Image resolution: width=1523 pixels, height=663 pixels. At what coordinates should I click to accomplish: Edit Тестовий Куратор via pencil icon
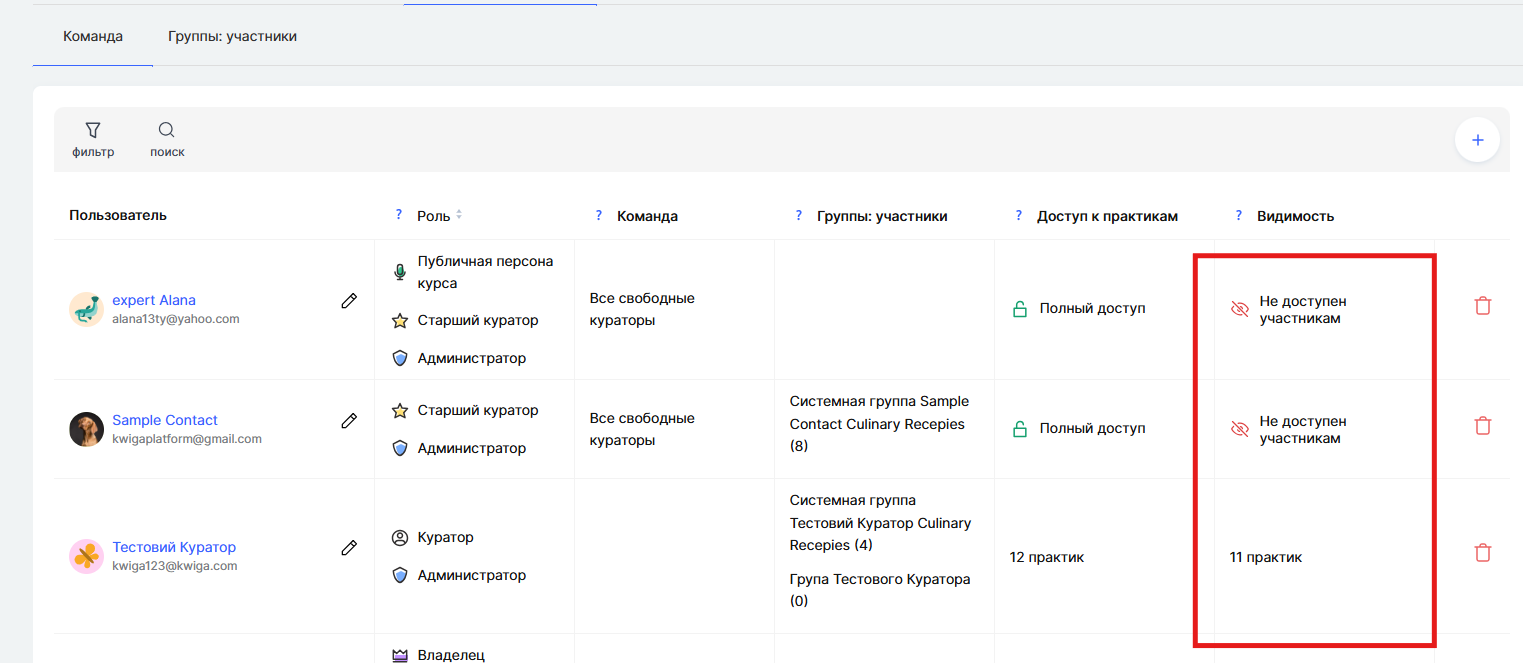tap(349, 548)
